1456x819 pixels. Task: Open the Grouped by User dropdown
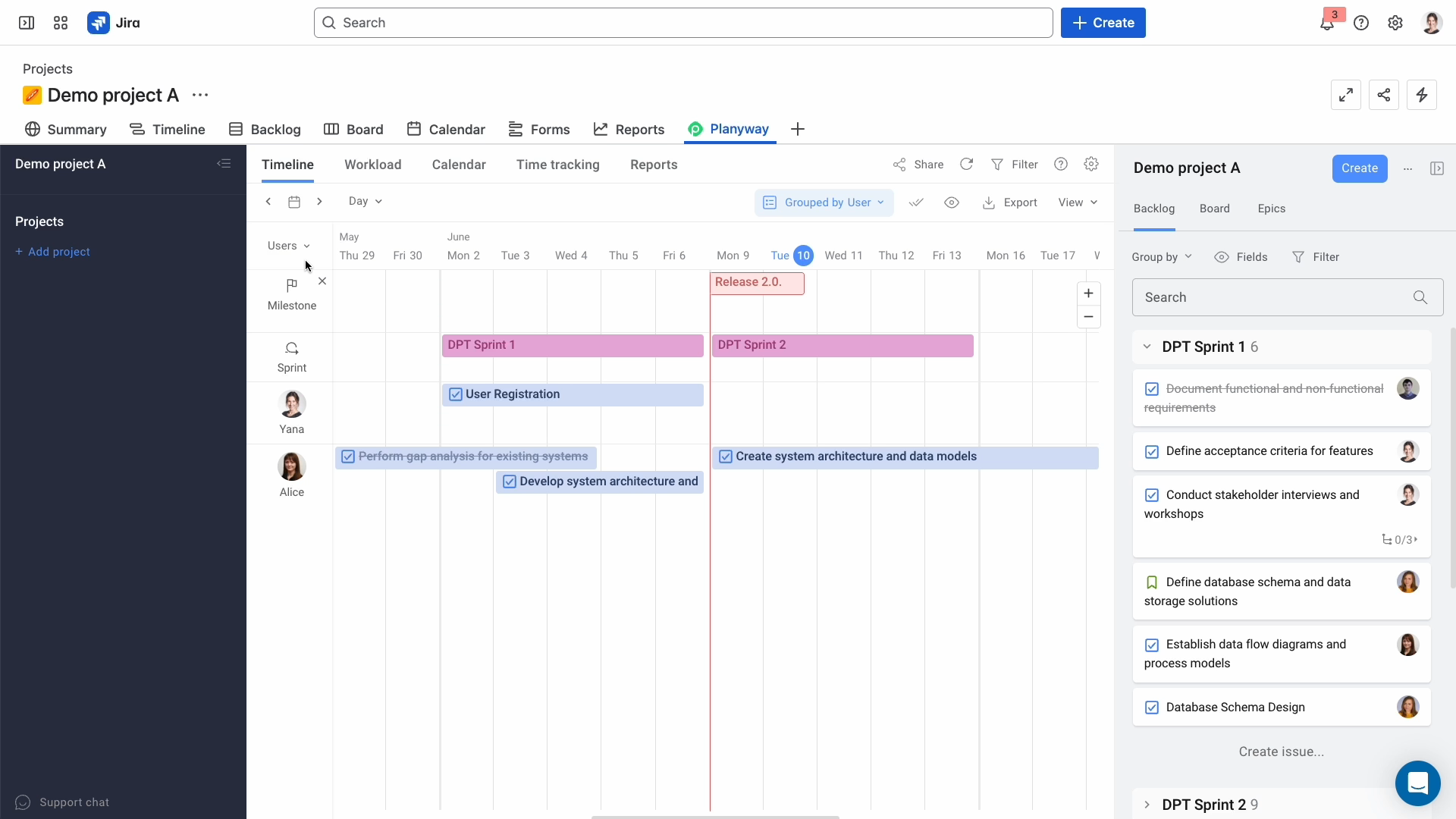pos(824,202)
